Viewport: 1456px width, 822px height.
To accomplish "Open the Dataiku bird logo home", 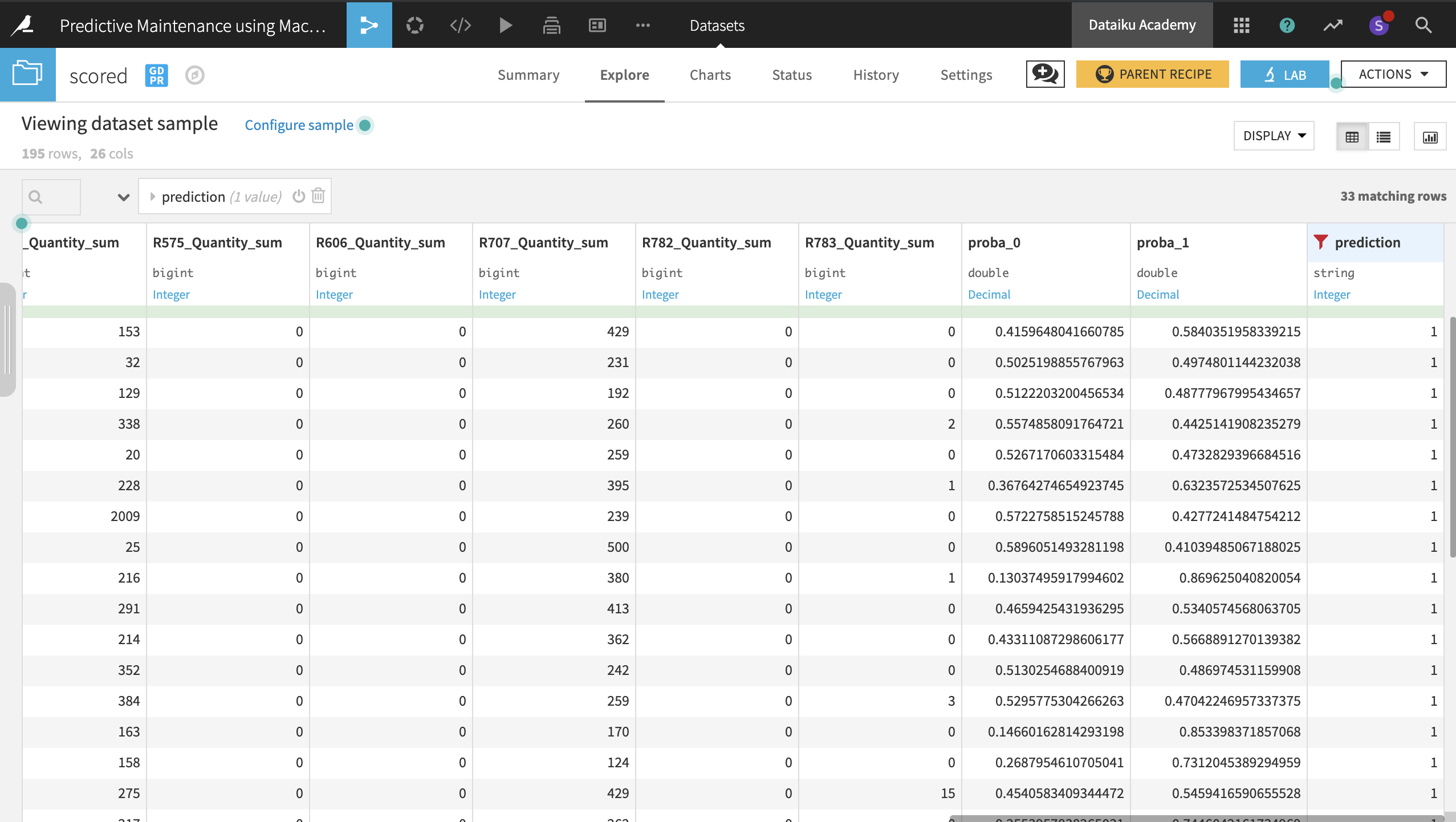I will pyautogui.click(x=23, y=25).
